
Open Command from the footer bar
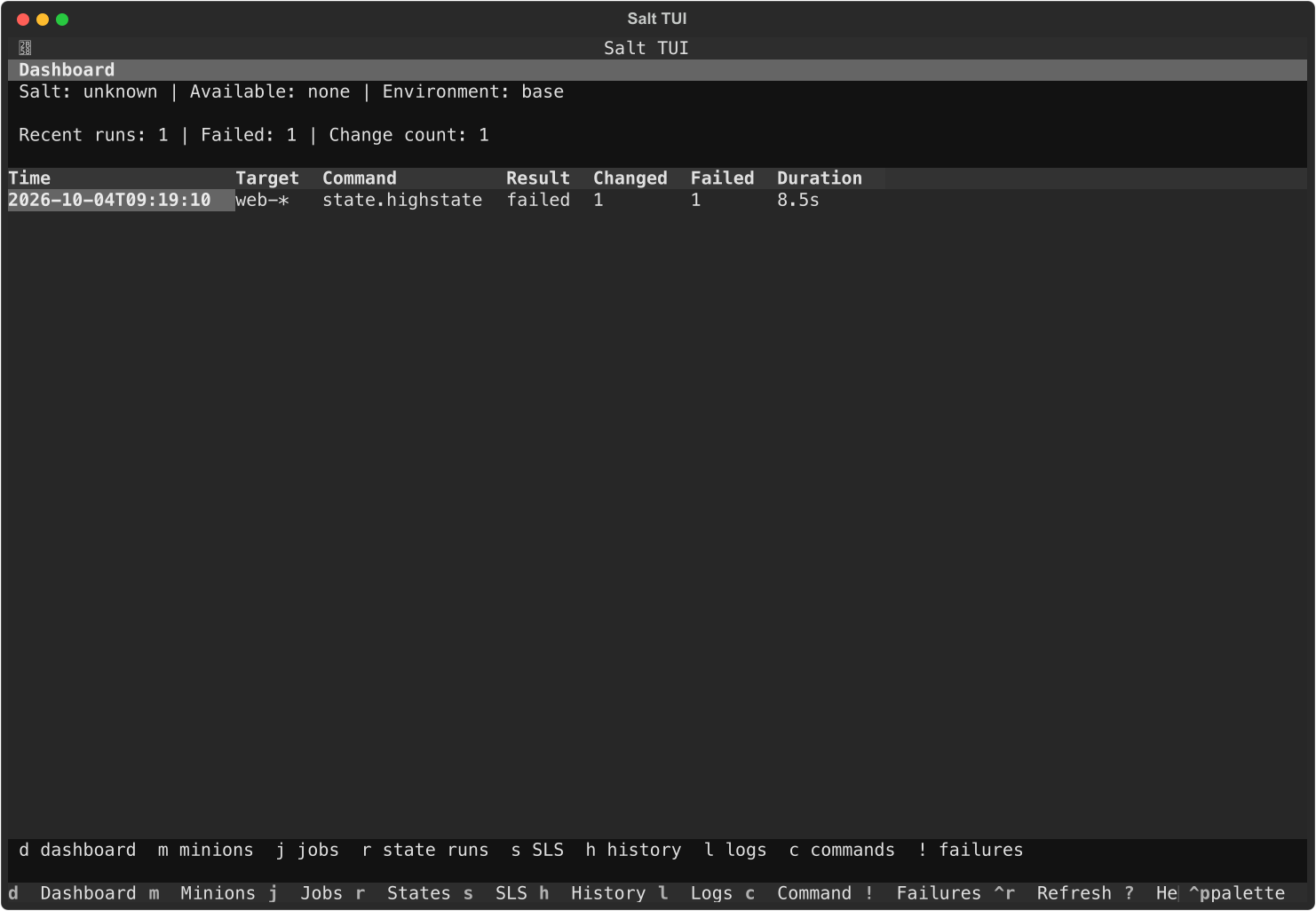pos(798,893)
